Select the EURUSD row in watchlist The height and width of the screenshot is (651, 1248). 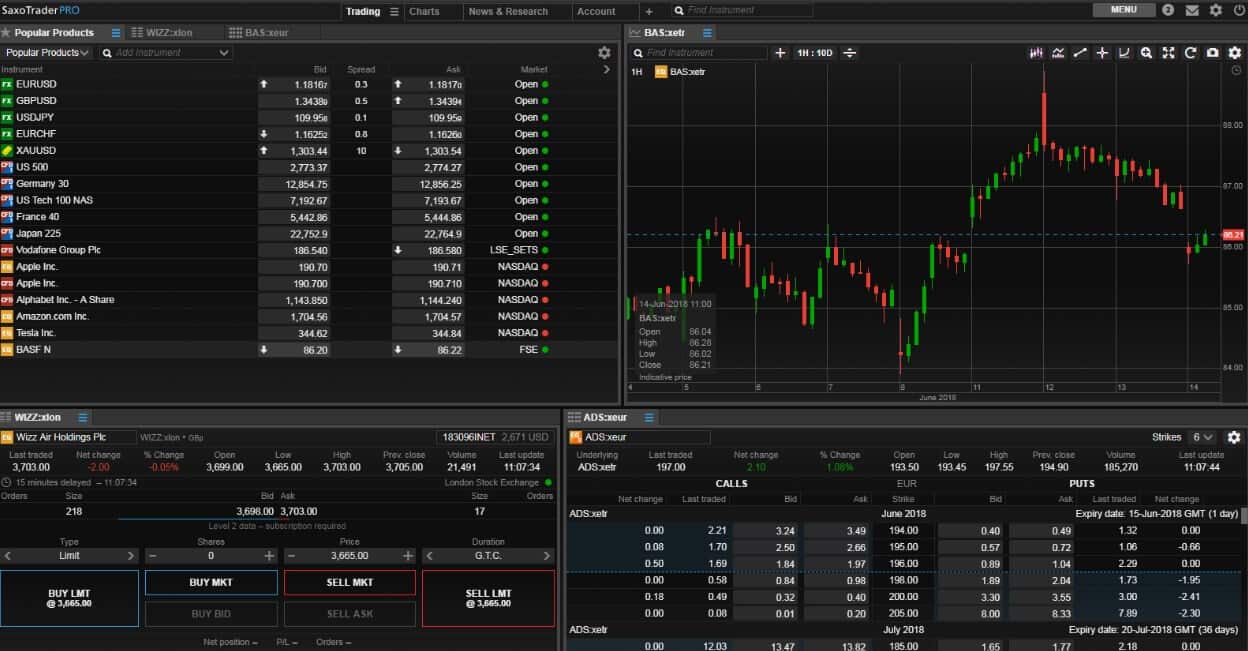pyautogui.click(x=309, y=85)
